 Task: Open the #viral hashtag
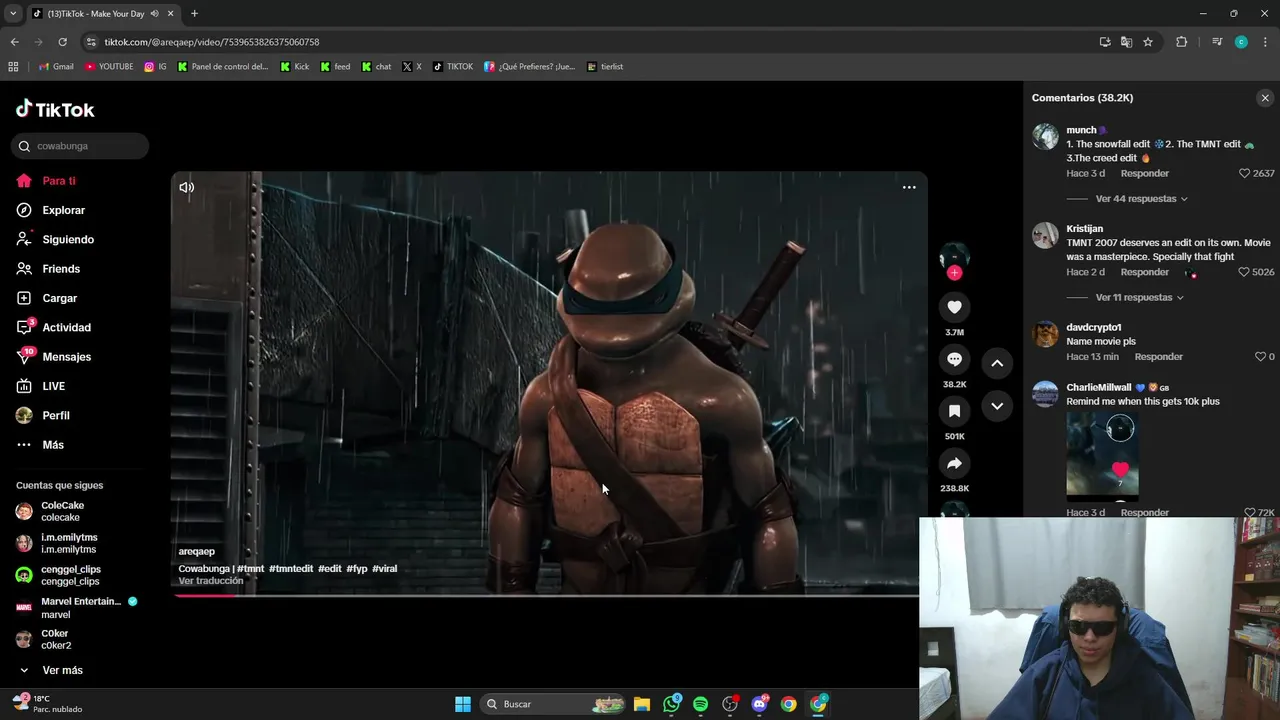[x=385, y=569]
